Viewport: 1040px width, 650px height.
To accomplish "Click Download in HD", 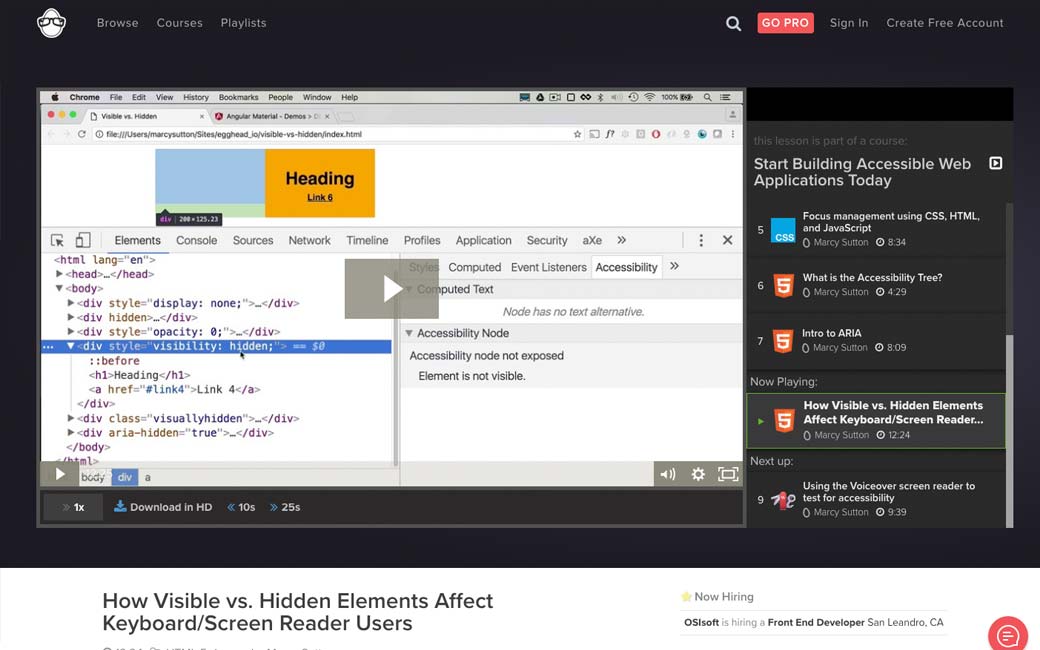I will point(163,507).
